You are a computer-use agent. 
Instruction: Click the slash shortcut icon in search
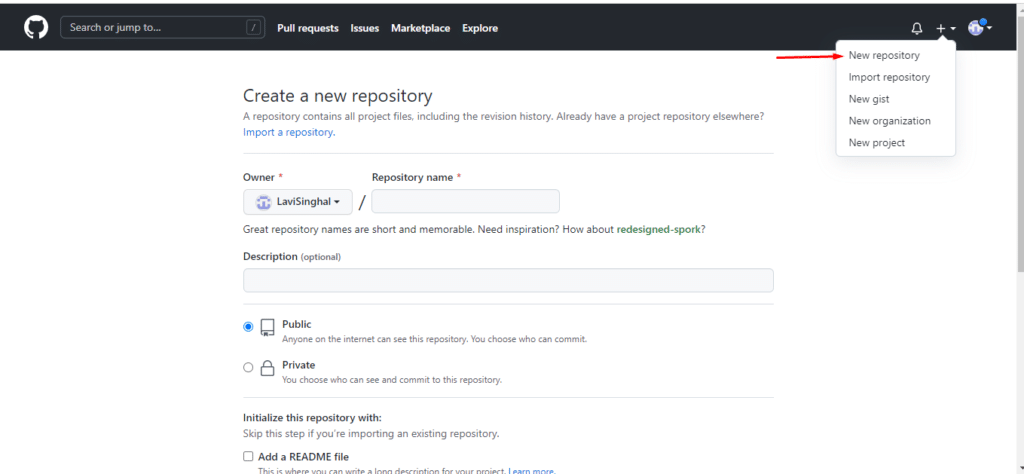tap(253, 27)
